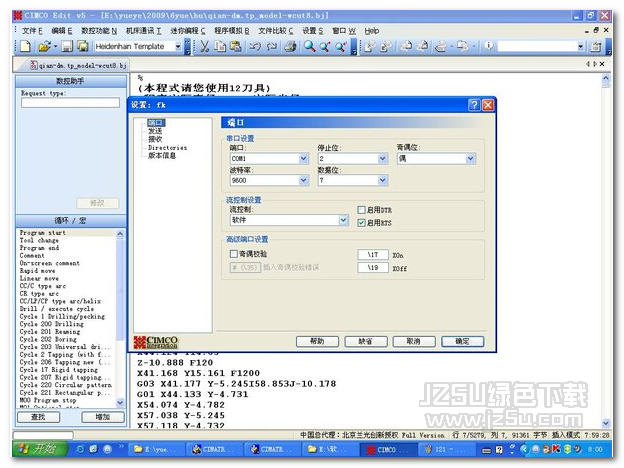Open the COM1 port dropdown
Viewport: 624px width, 468px height.
[304, 159]
